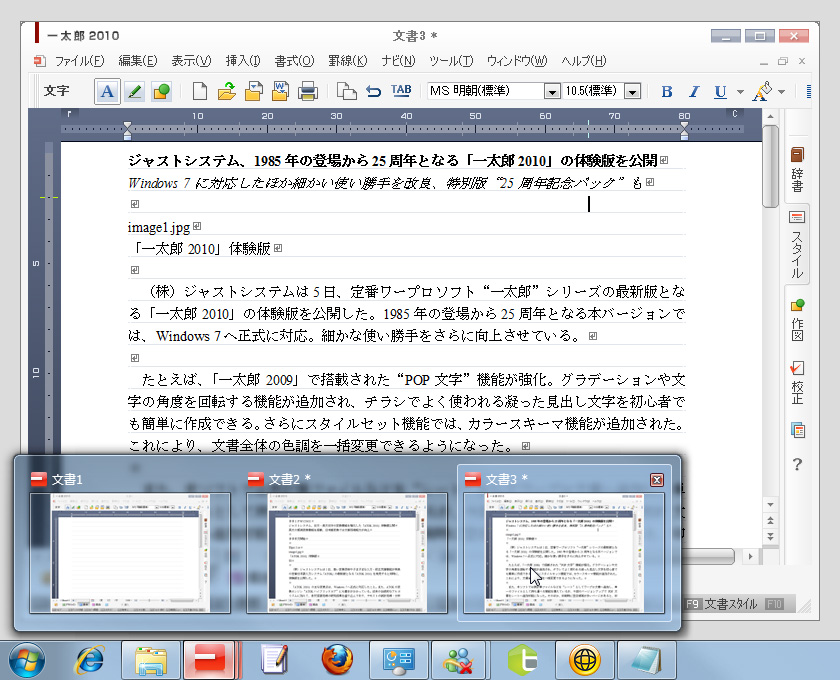Click the right margin marker on ruler
840x680 pixels.
(x=684, y=130)
